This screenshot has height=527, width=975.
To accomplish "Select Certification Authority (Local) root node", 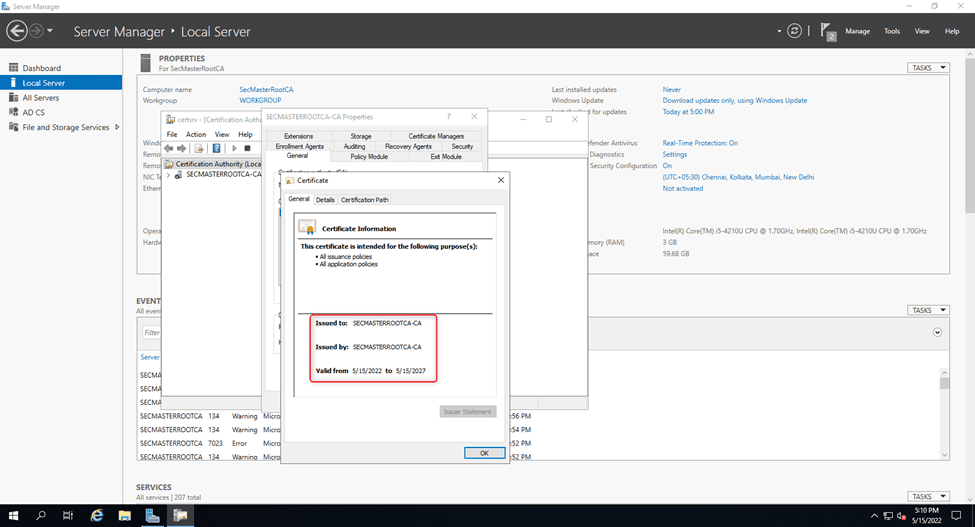I will pyautogui.click(x=213, y=164).
